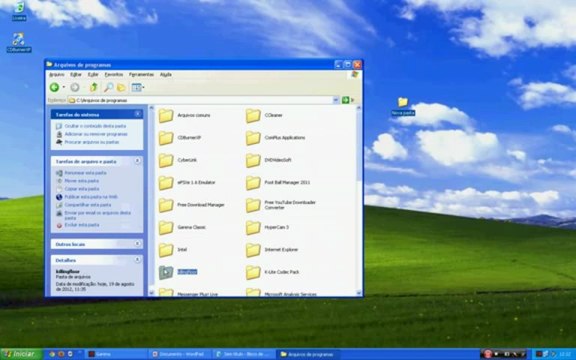Select the DVDVideoSoft folder icon
Screen dimensions: 576x360
click(253, 161)
